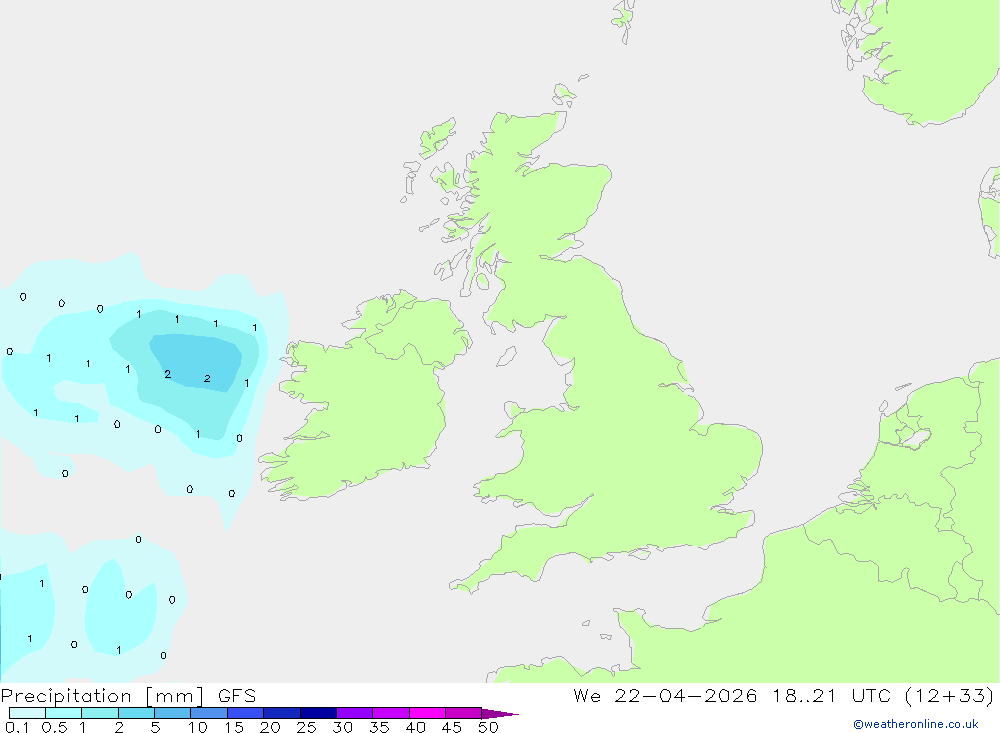Click the 35–40 mm purple legend swatch
The height and width of the screenshot is (733, 1000).
(390, 713)
